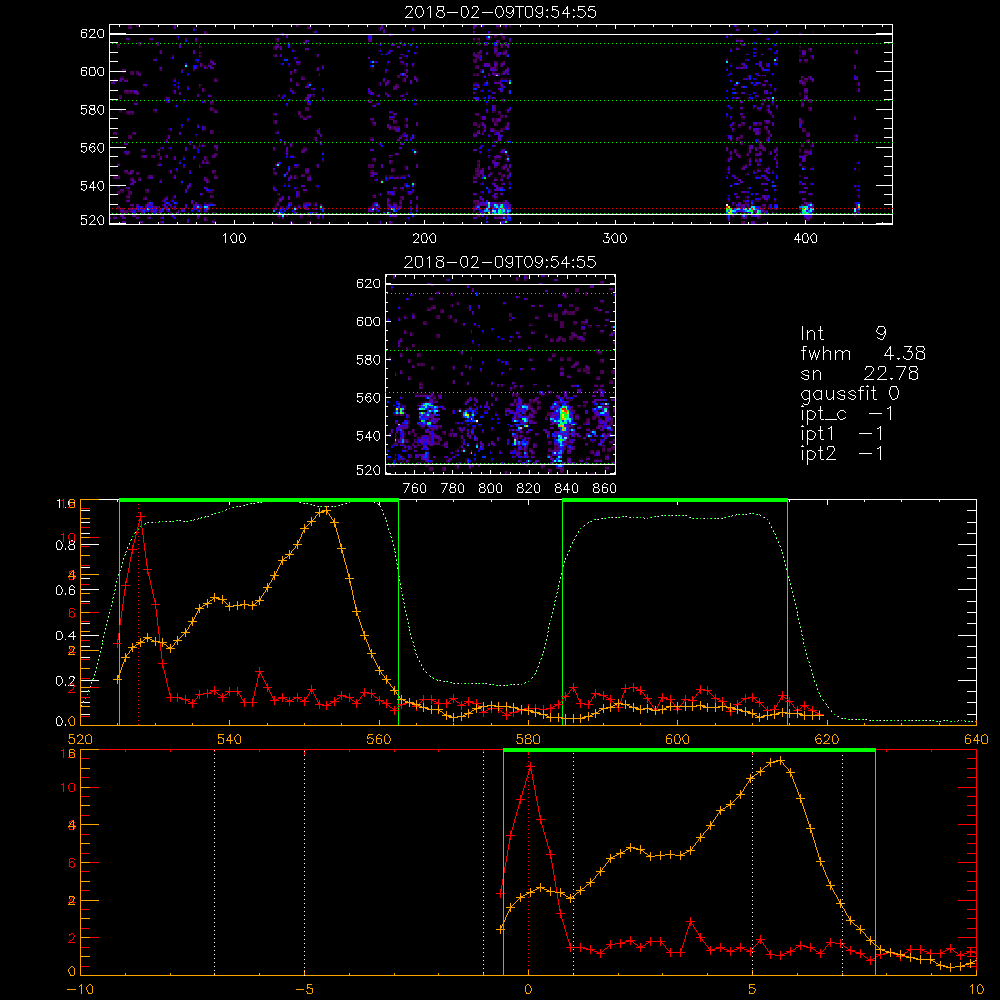Select the "ipt_c -1" readout line
This screenshot has height=1000, width=1000.
tap(847, 414)
